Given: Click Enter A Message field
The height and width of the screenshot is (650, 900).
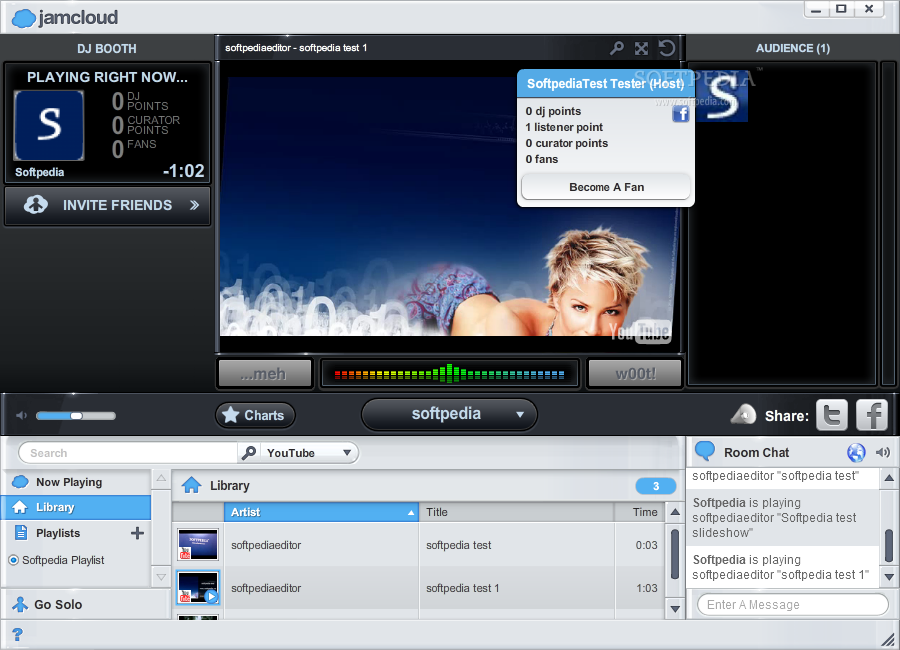Looking at the screenshot, I should 793,605.
